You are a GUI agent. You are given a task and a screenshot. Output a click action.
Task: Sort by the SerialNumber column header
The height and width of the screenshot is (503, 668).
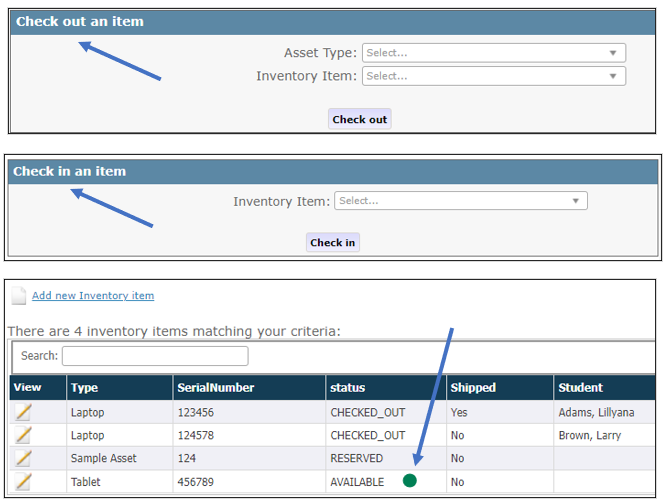click(249, 388)
